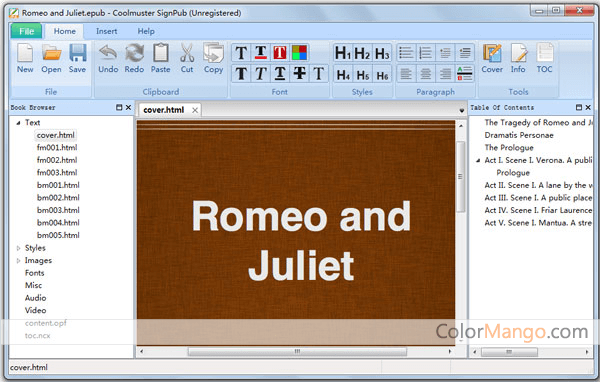Cut selection with the scissors icon

point(187,58)
